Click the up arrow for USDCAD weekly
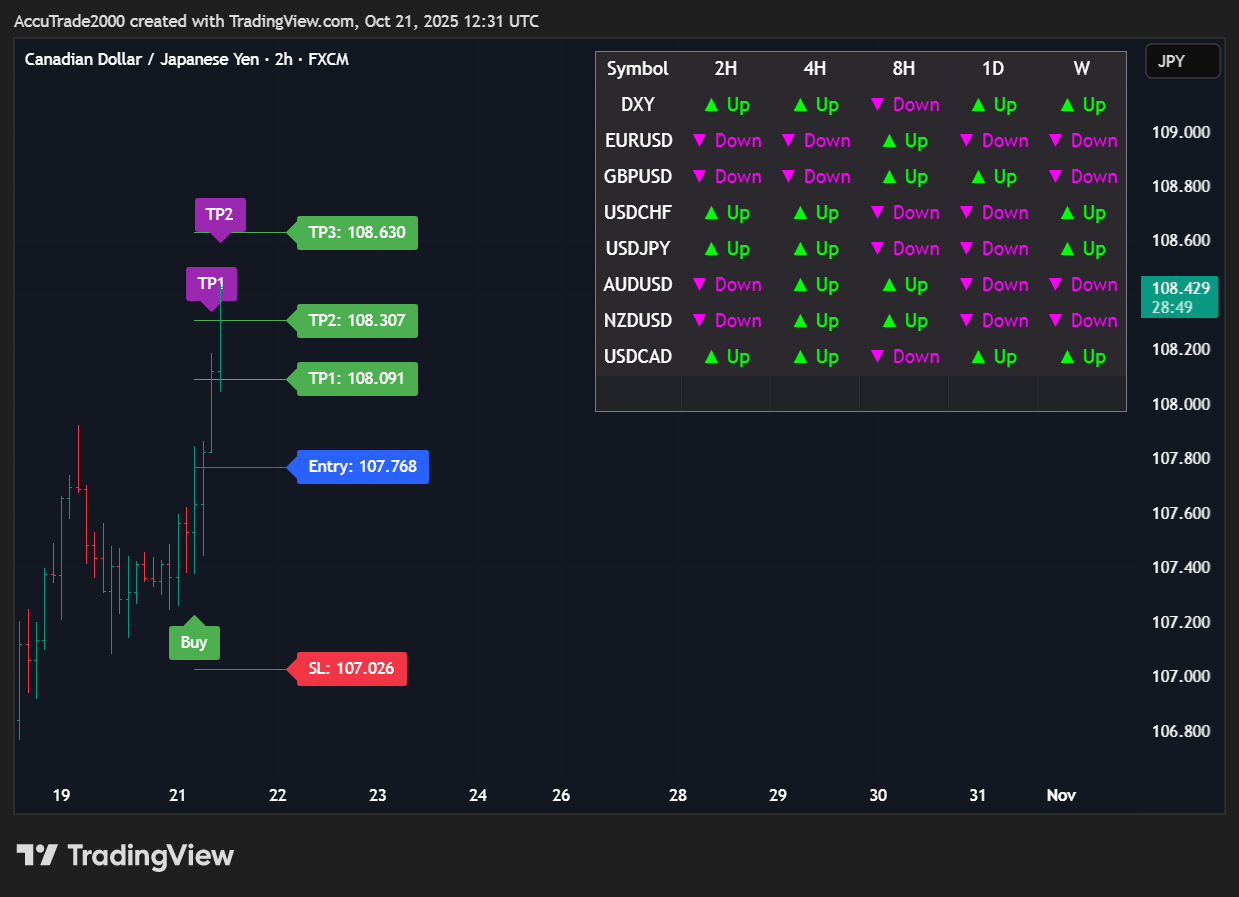Screen dimensions: 1239x897 1067,357
